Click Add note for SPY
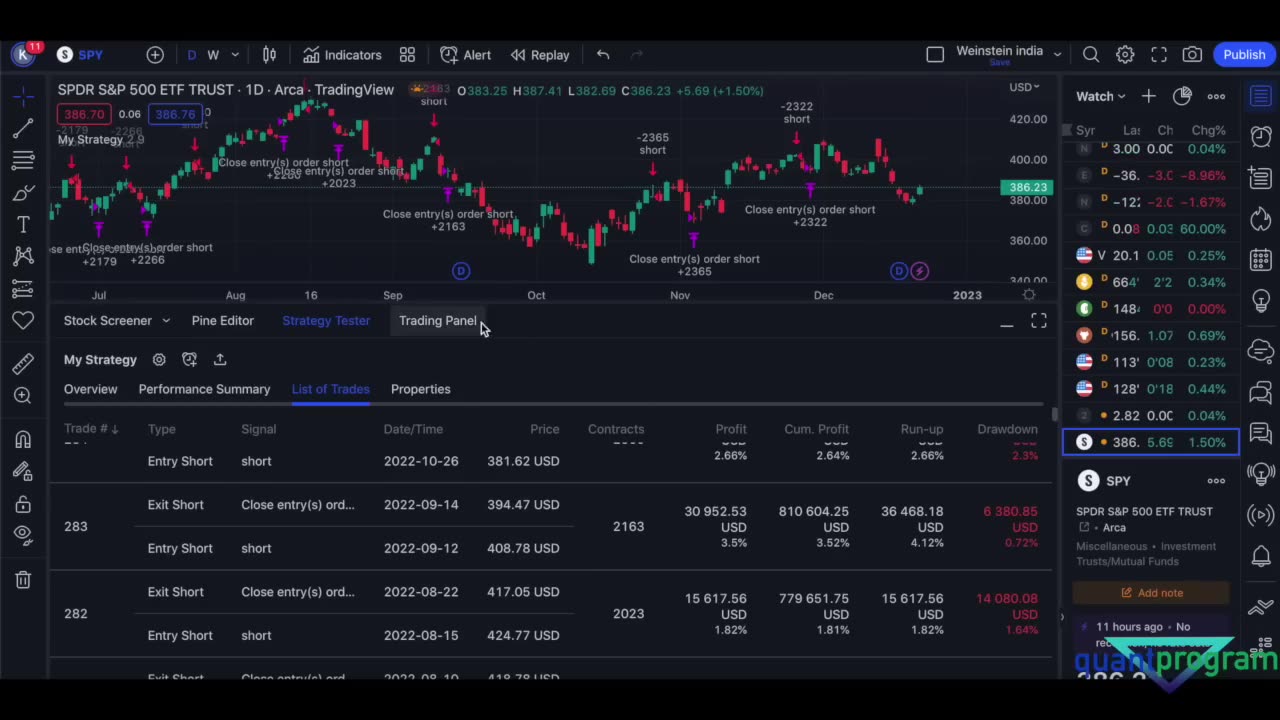 pos(1151,593)
